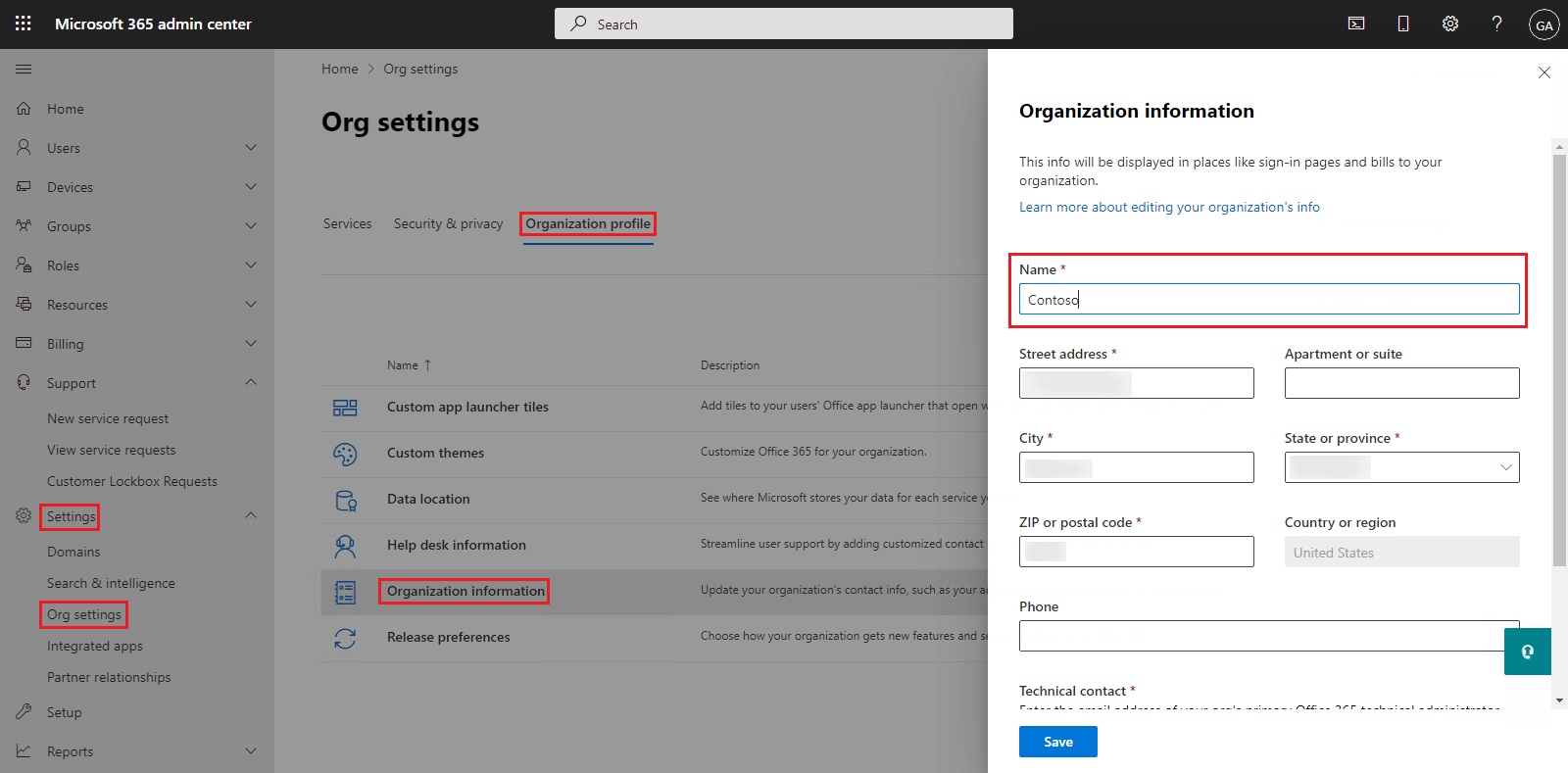This screenshot has width=1568, height=773.
Task: Expand the Users navigation section
Action: (251, 148)
